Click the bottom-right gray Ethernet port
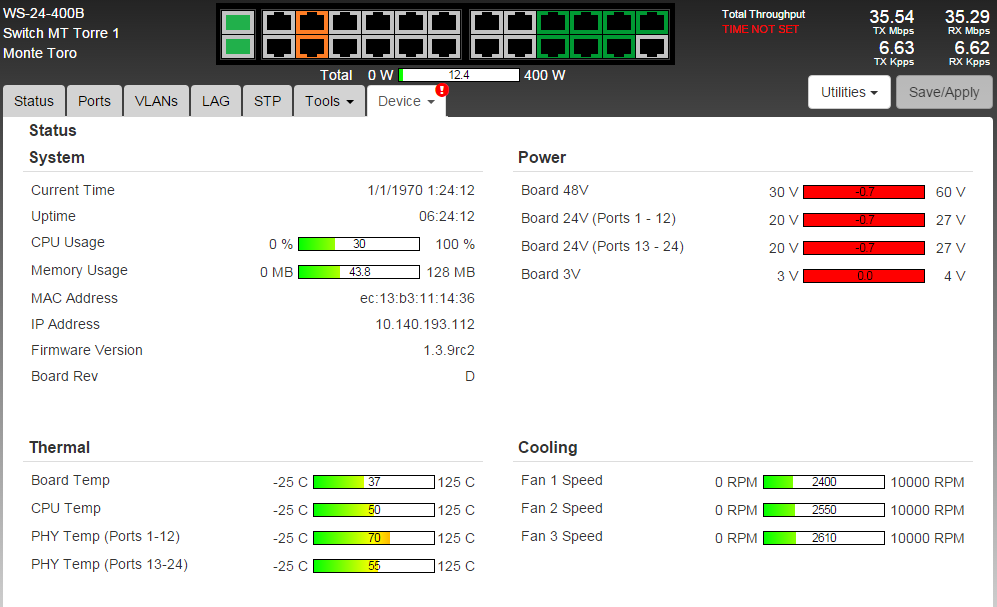 click(652, 46)
